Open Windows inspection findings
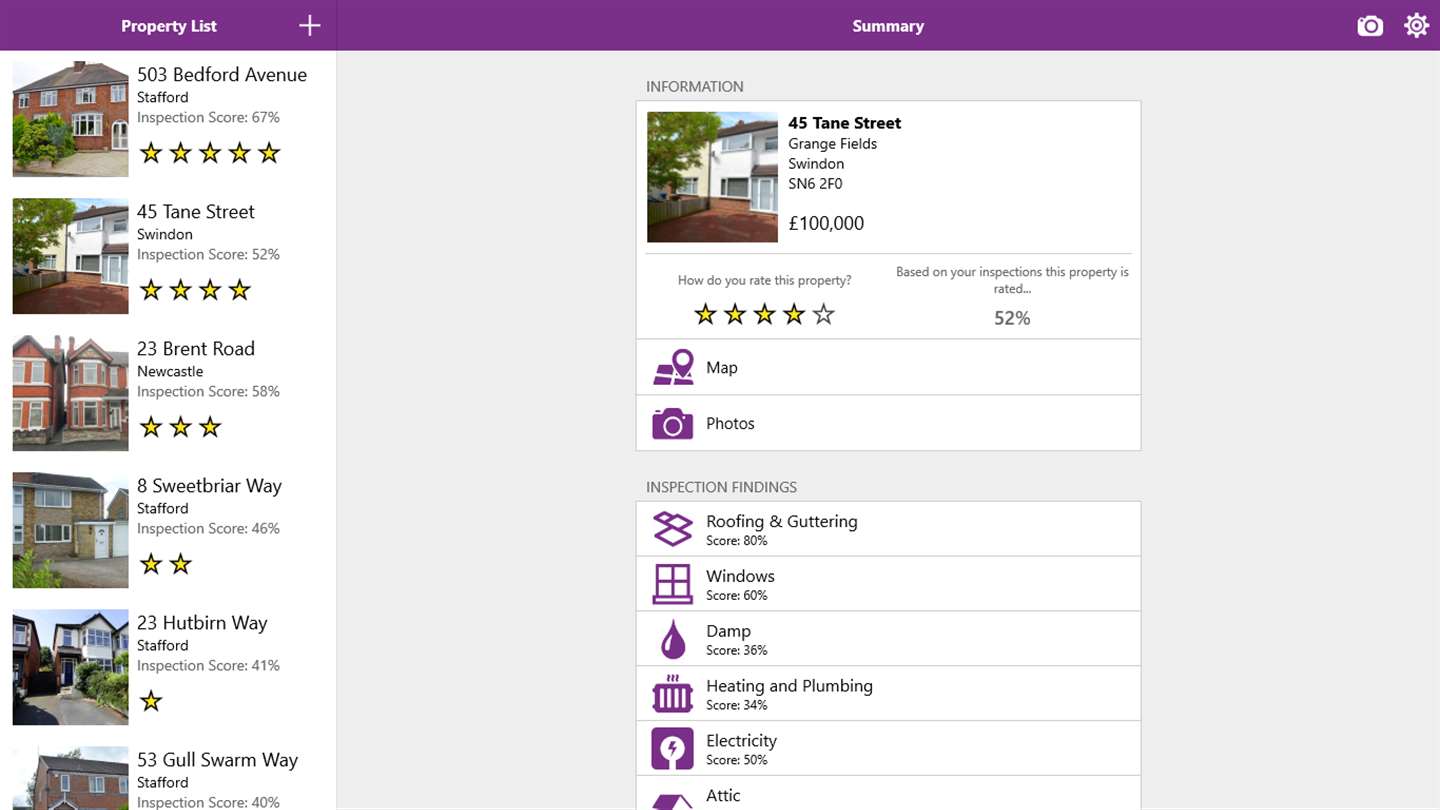 point(888,584)
